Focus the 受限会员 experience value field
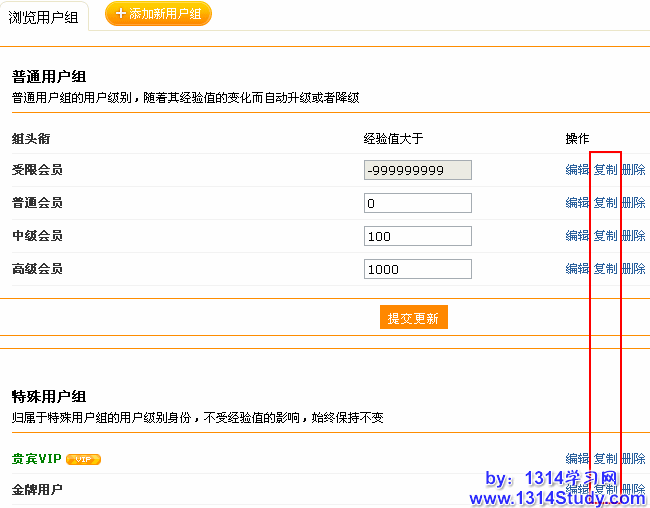This screenshot has width=650, height=508. coord(418,170)
